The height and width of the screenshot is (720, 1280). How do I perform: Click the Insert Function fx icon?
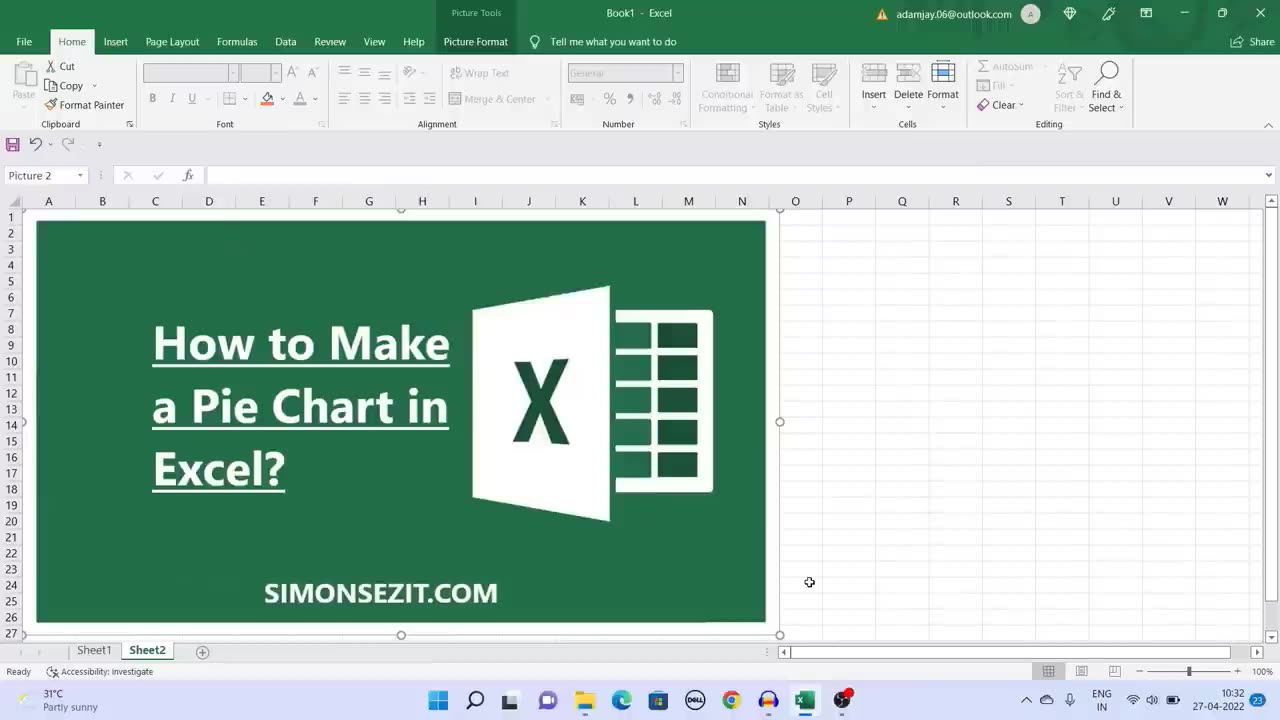tap(187, 175)
